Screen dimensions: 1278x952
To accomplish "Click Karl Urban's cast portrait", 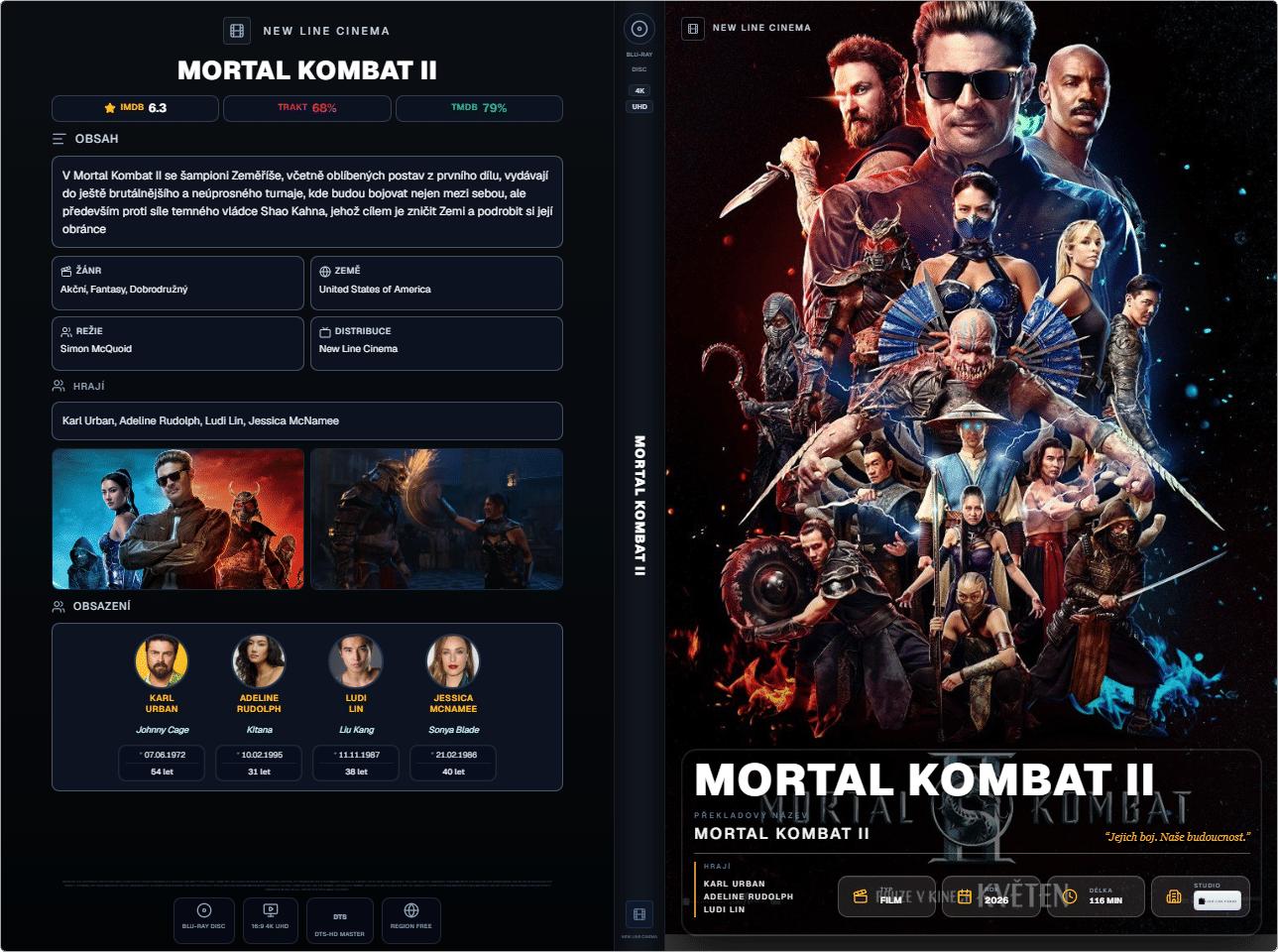I will 162,661.
